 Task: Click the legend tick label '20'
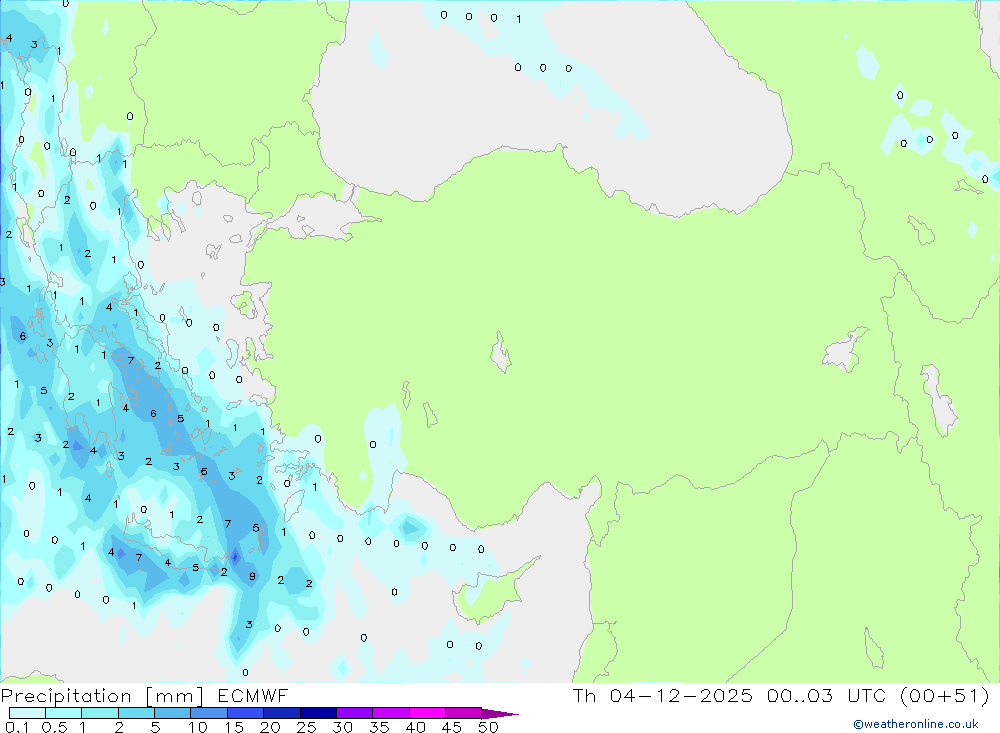click(x=270, y=727)
